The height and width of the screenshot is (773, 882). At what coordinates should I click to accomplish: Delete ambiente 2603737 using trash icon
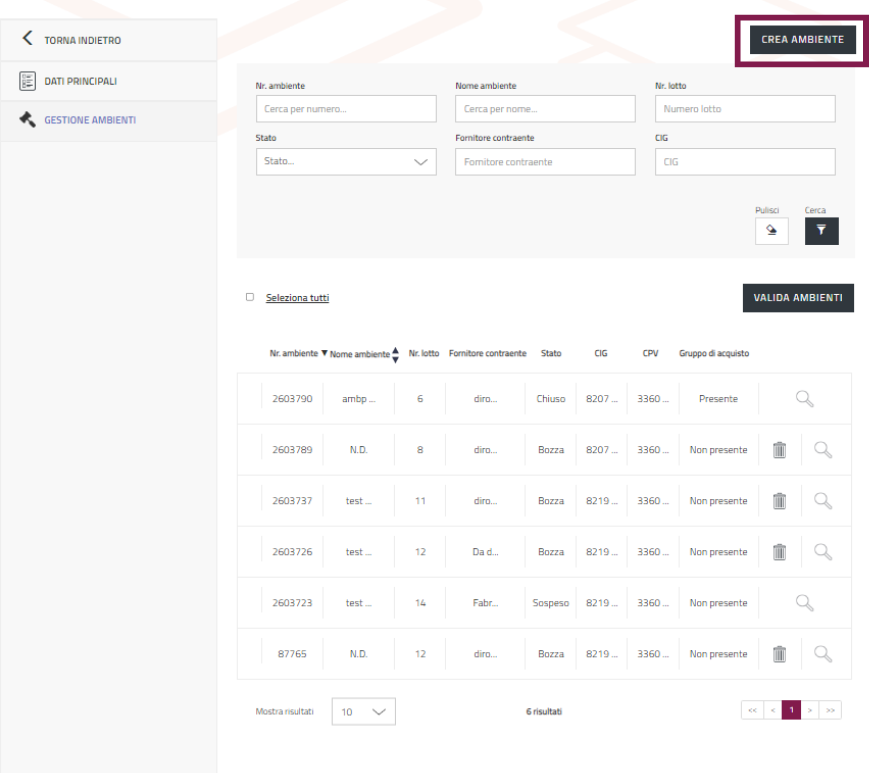coord(780,501)
